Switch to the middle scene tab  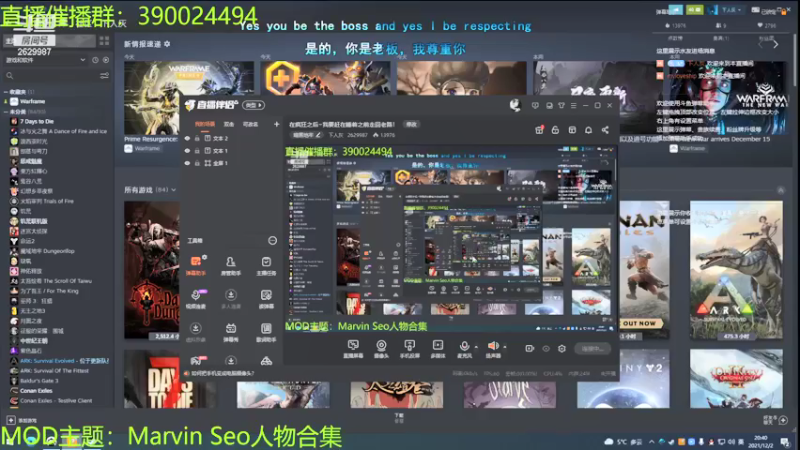pyautogui.click(x=229, y=124)
